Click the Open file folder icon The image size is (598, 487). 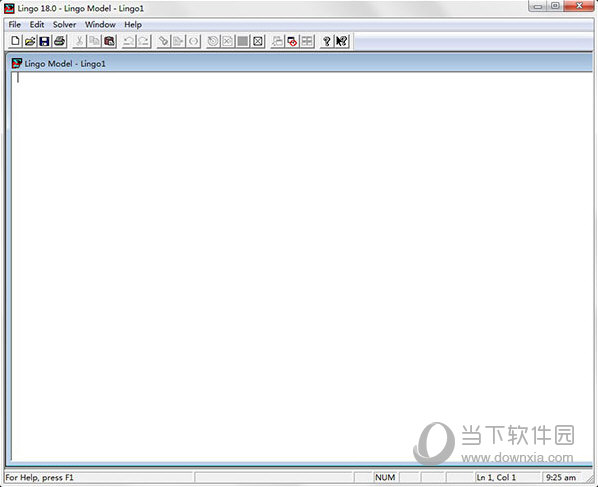tap(30, 41)
